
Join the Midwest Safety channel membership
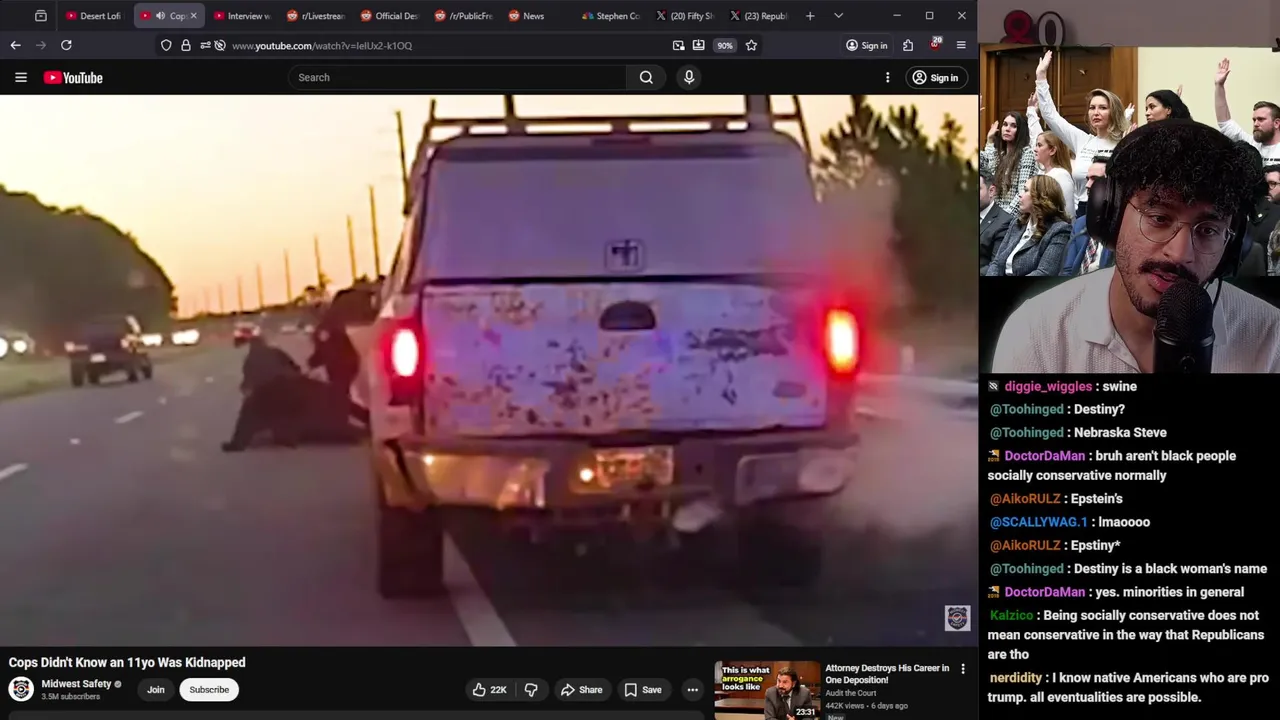(156, 689)
